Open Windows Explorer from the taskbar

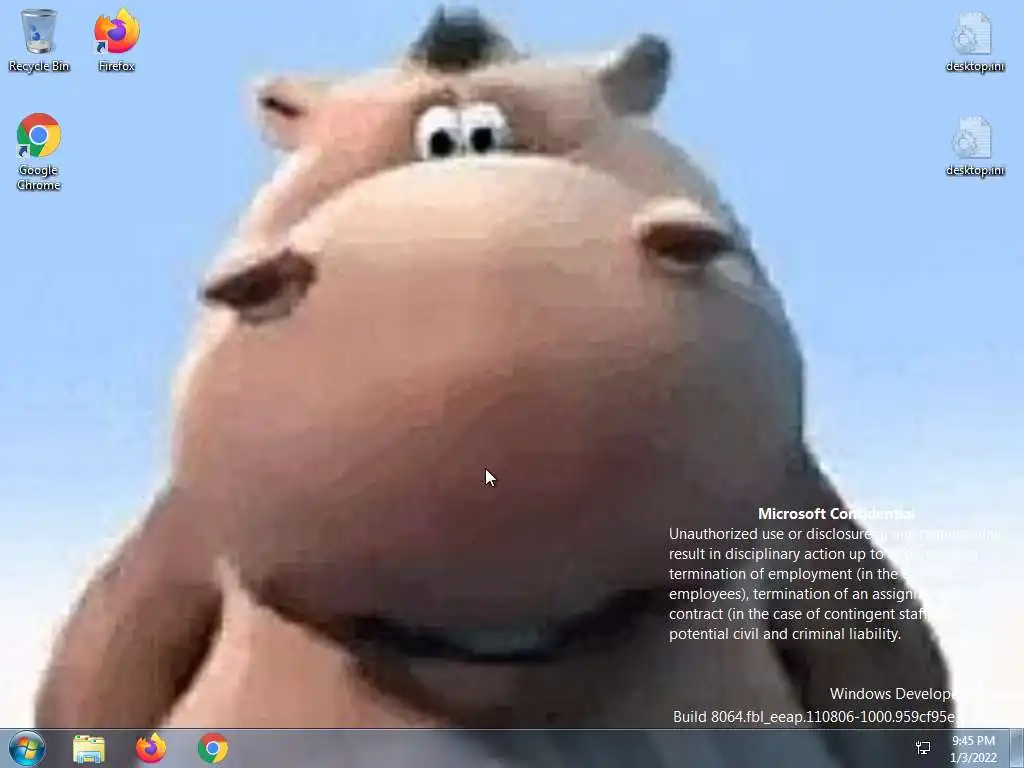point(89,748)
